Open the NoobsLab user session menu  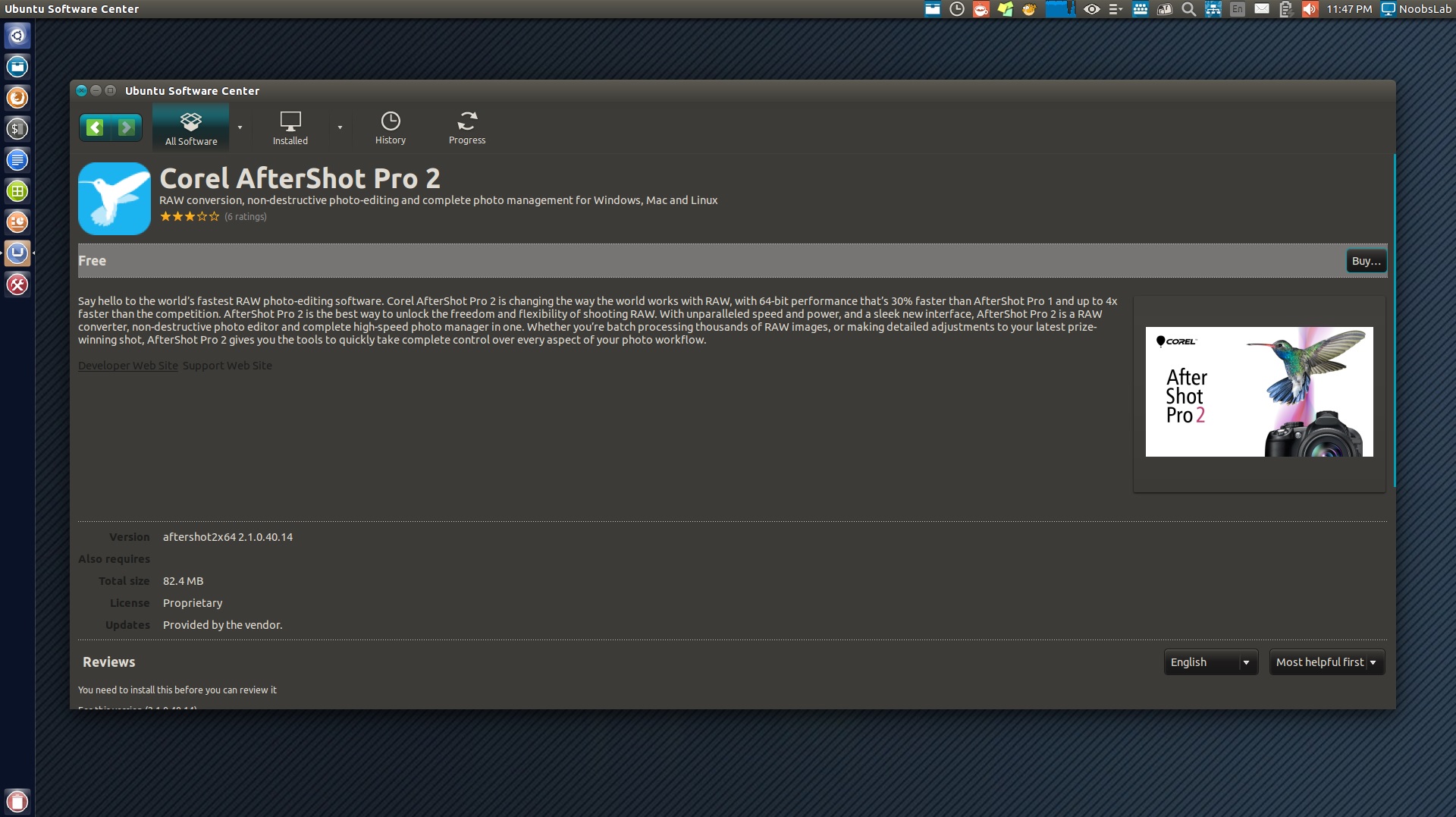(x=1417, y=9)
